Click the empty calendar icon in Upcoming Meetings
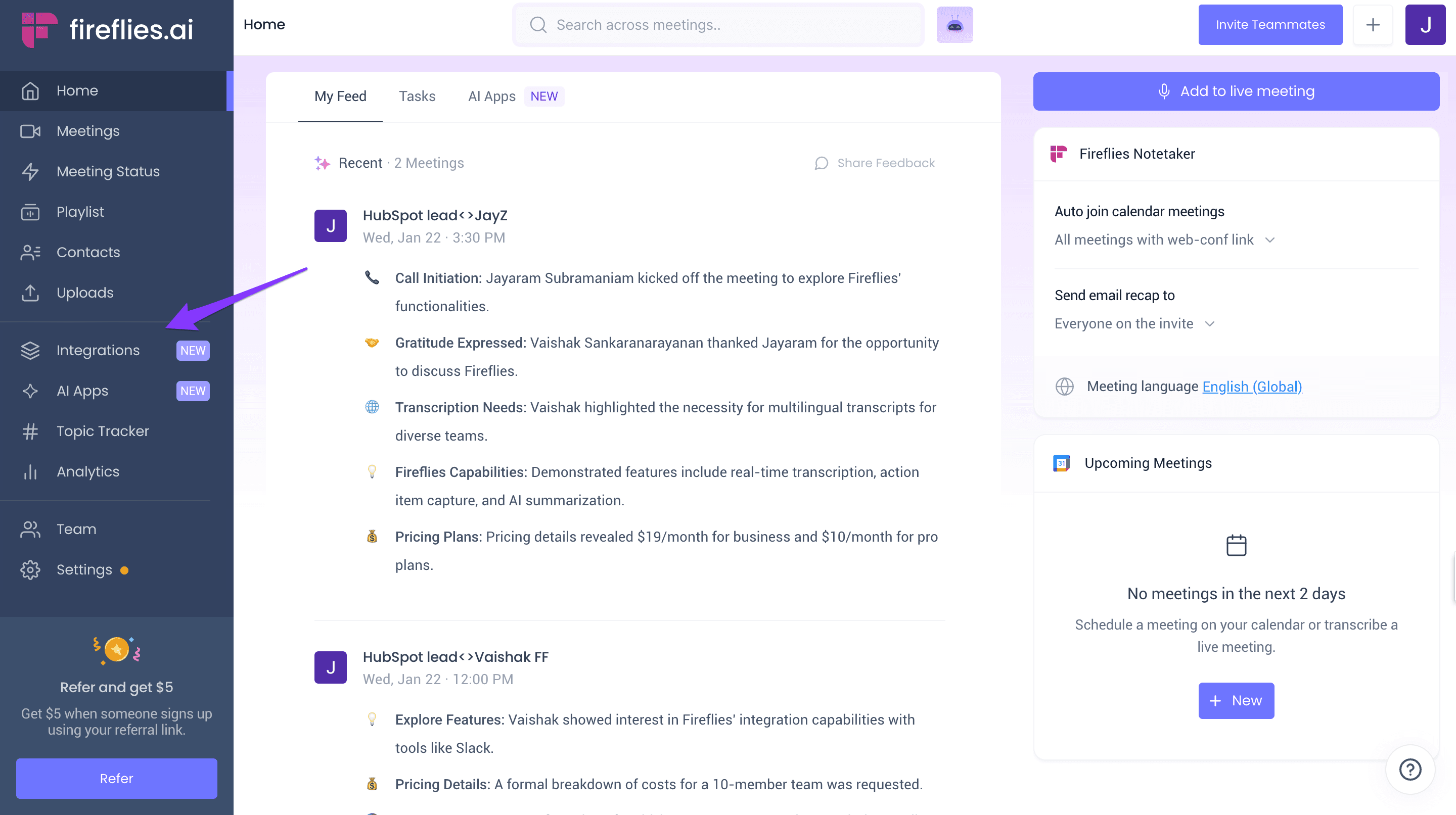This screenshot has width=1456, height=815. click(1236, 545)
